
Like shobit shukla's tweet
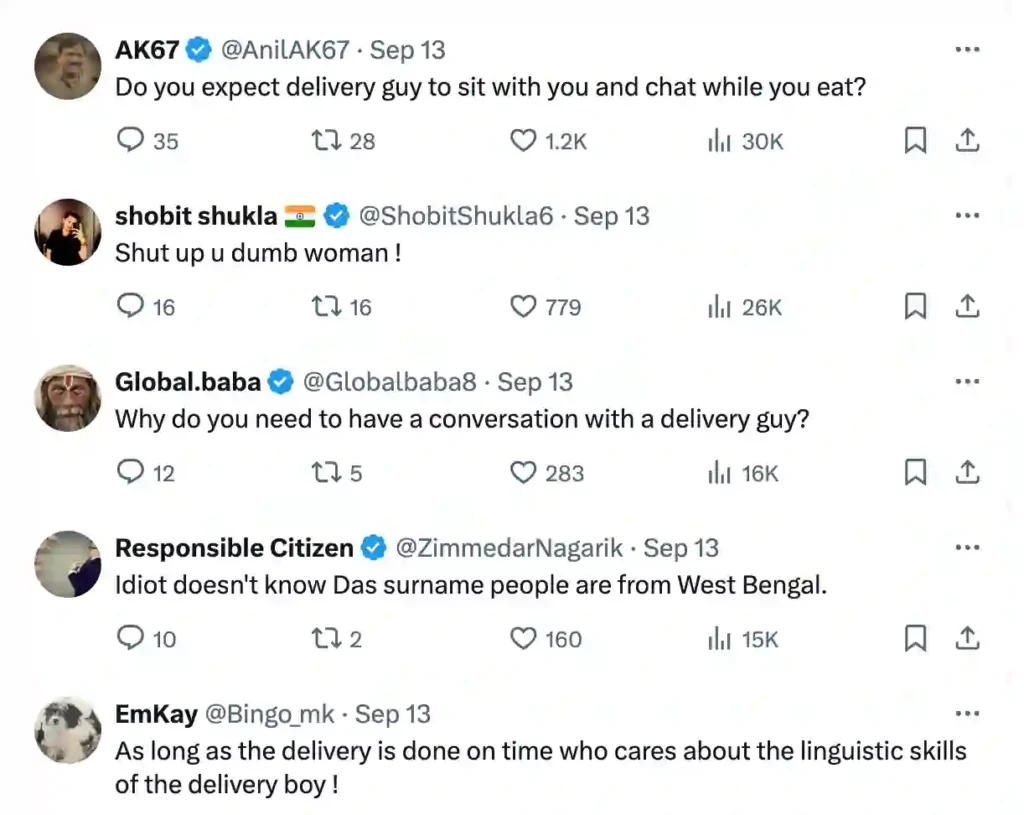pyautogui.click(x=523, y=307)
